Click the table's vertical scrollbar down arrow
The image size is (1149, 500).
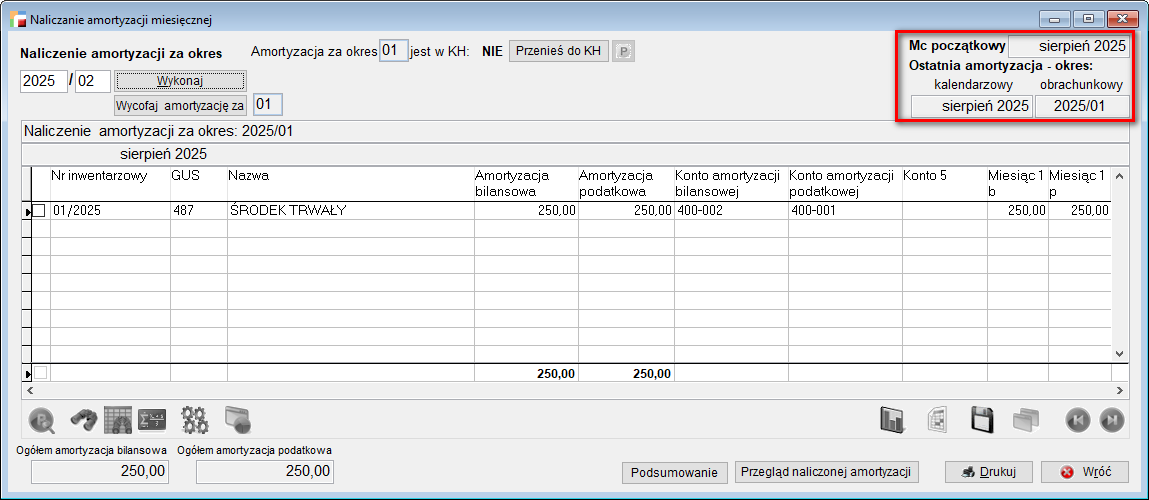(x=1120, y=353)
